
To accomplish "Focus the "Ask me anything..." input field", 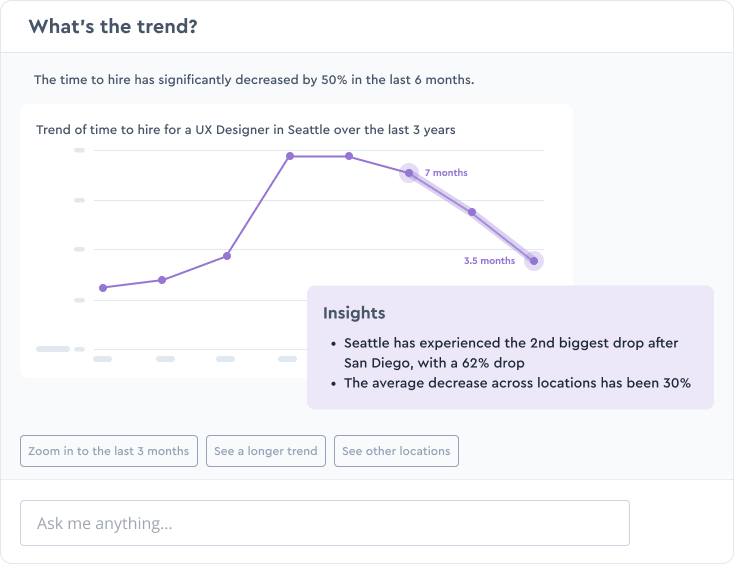I will click(x=325, y=523).
